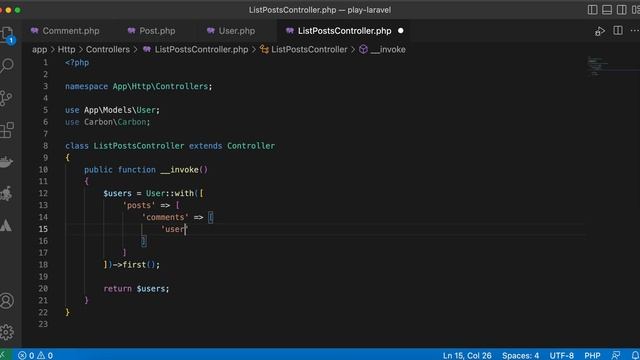Open the Extensions view
This screenshot has width=640, height=360.
[x=7, y=130]
